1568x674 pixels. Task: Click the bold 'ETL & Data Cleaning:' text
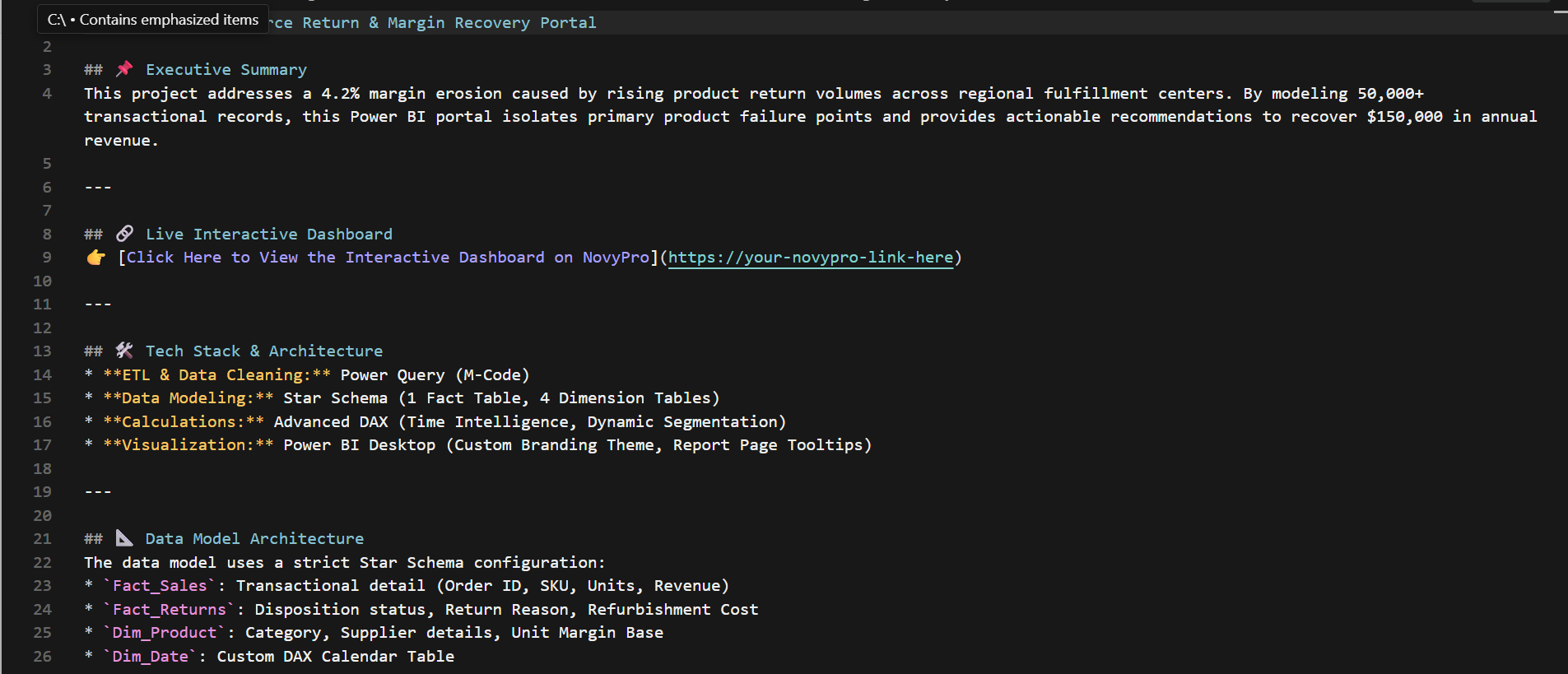[217, 375]
